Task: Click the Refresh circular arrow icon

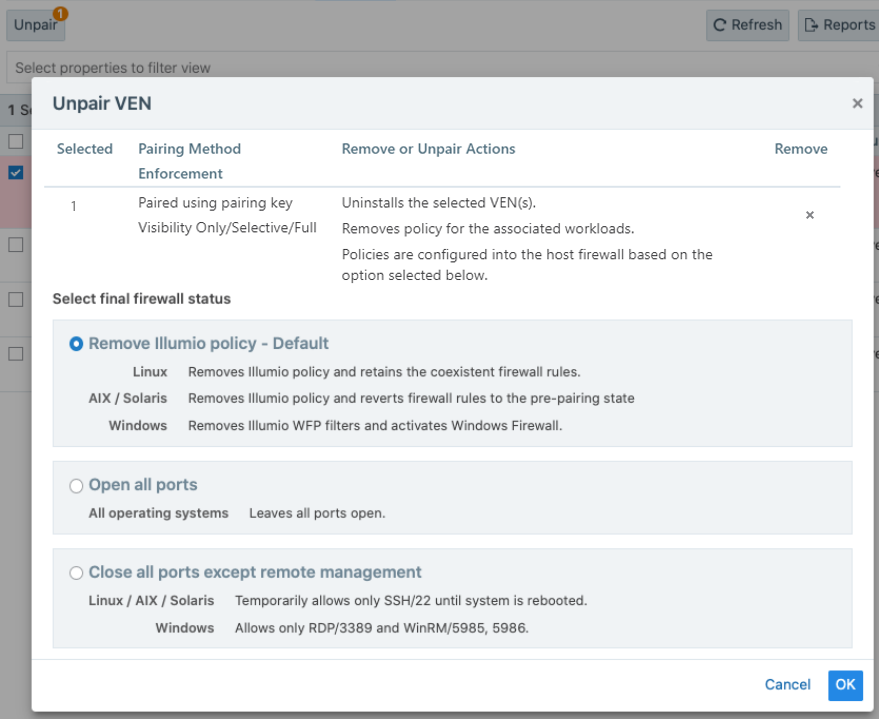Action: (719, 25)
